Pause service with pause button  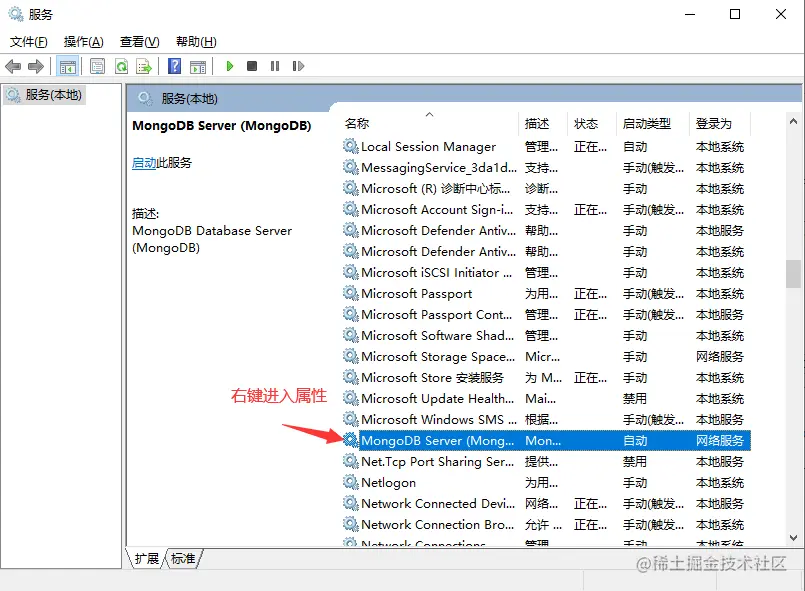click(275, 66)
